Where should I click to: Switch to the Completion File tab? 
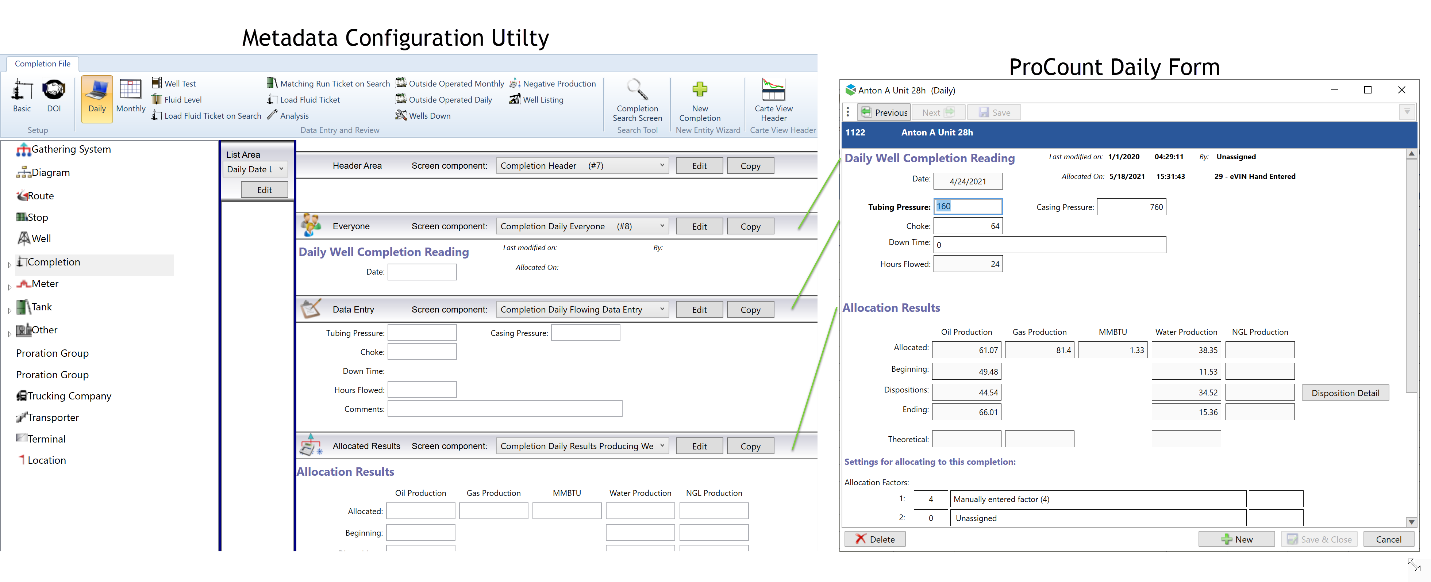point(40,64)
